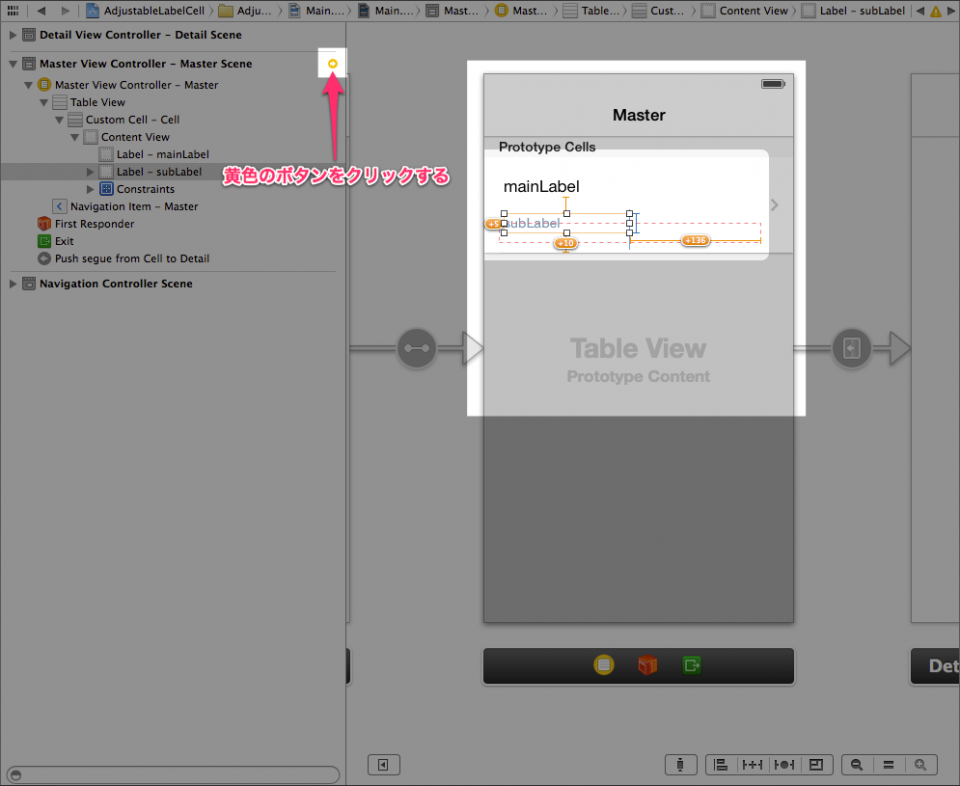
Task: Click the yellow warning badge near Master Scene
Action: [331, 62]
